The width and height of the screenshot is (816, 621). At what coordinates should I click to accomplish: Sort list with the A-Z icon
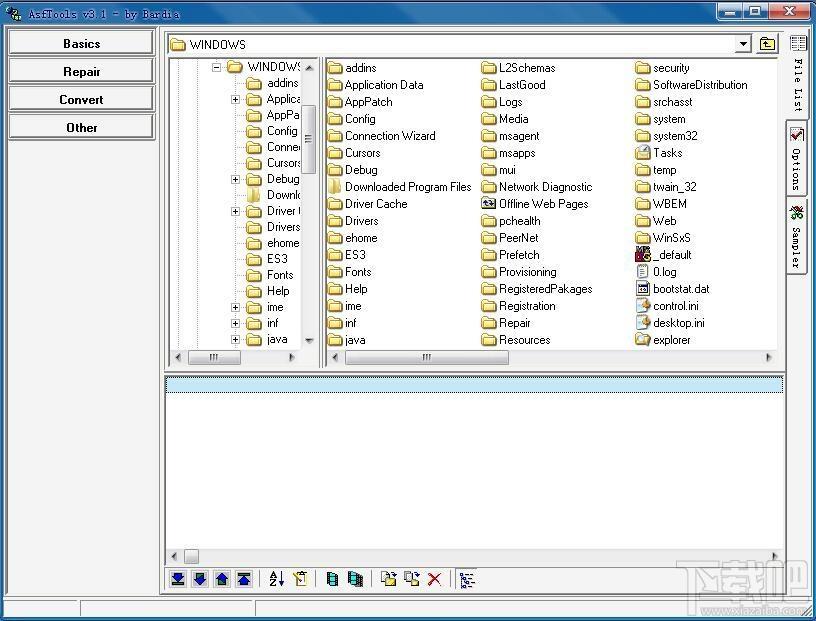pyautogui.click(x=276, y=579)
